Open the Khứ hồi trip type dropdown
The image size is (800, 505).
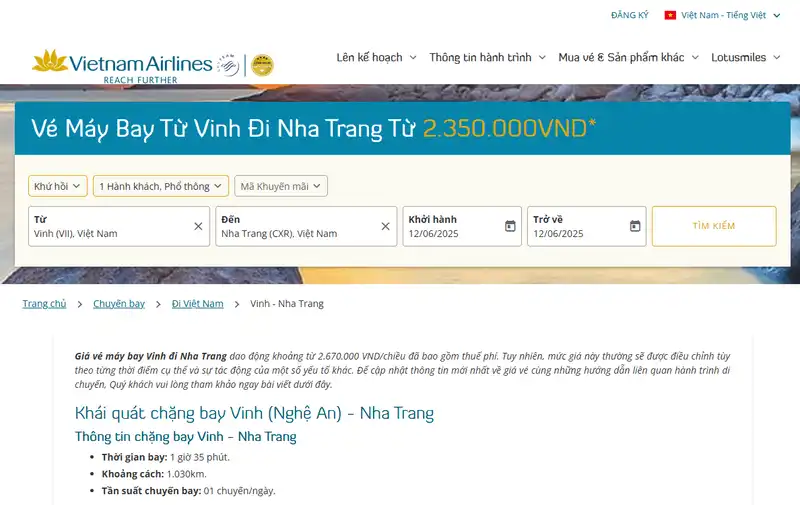pyautogui.click(x=58, y=186)
